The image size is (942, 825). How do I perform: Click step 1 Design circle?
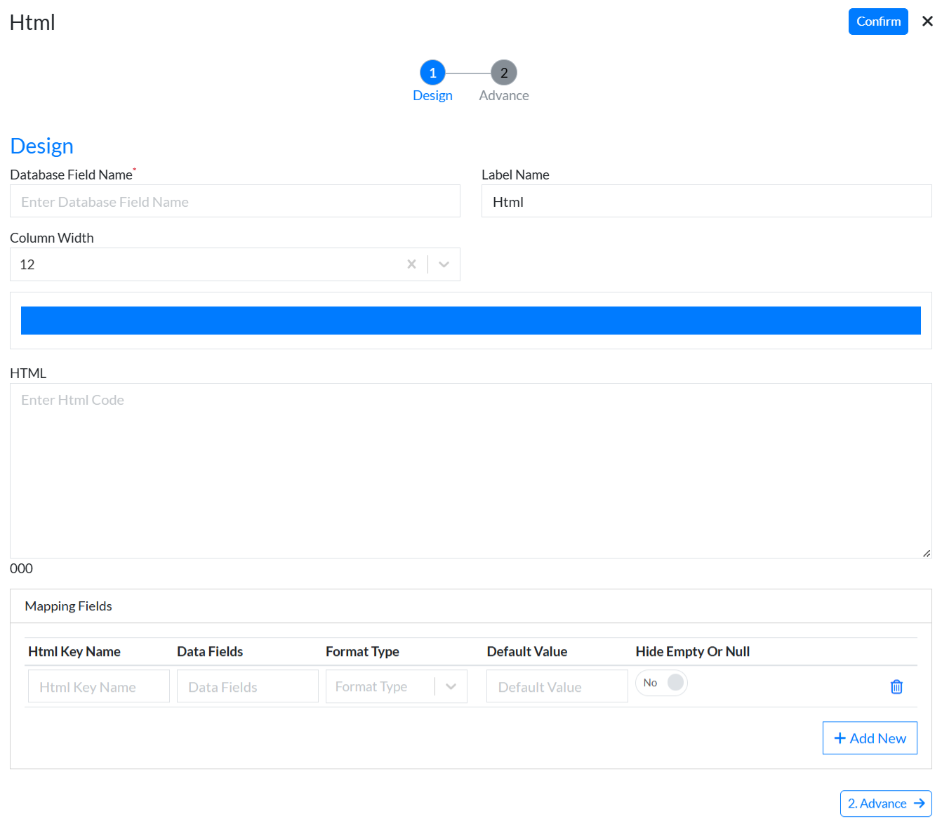[432, 73]
